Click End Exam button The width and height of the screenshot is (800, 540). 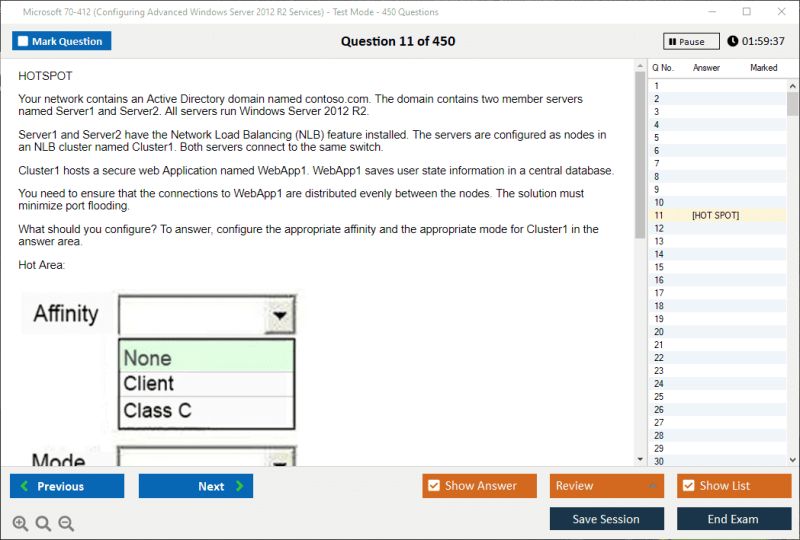tap(734, 519)
